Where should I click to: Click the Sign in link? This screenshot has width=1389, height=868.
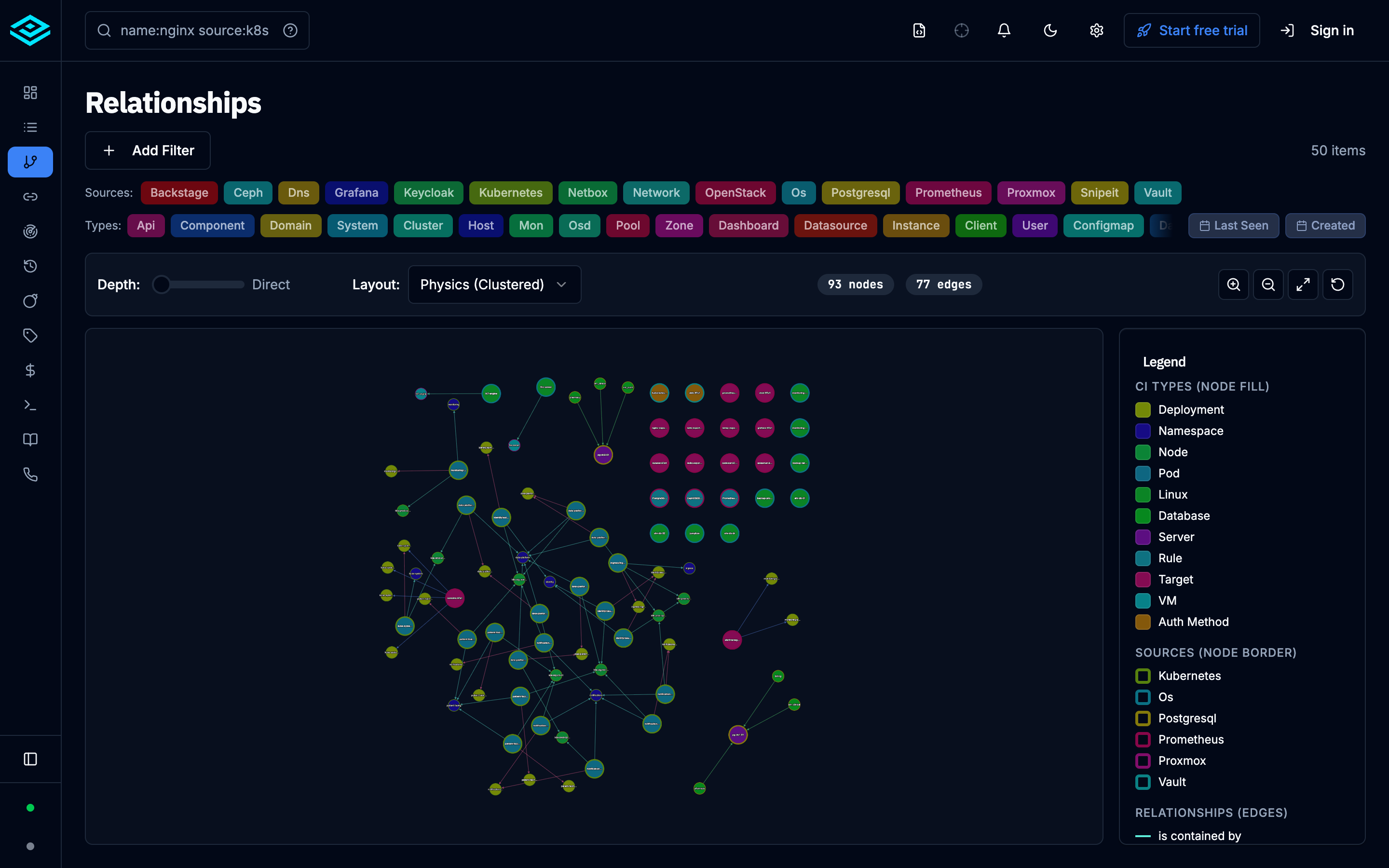pyautogui.click(x=1332, y=30)
